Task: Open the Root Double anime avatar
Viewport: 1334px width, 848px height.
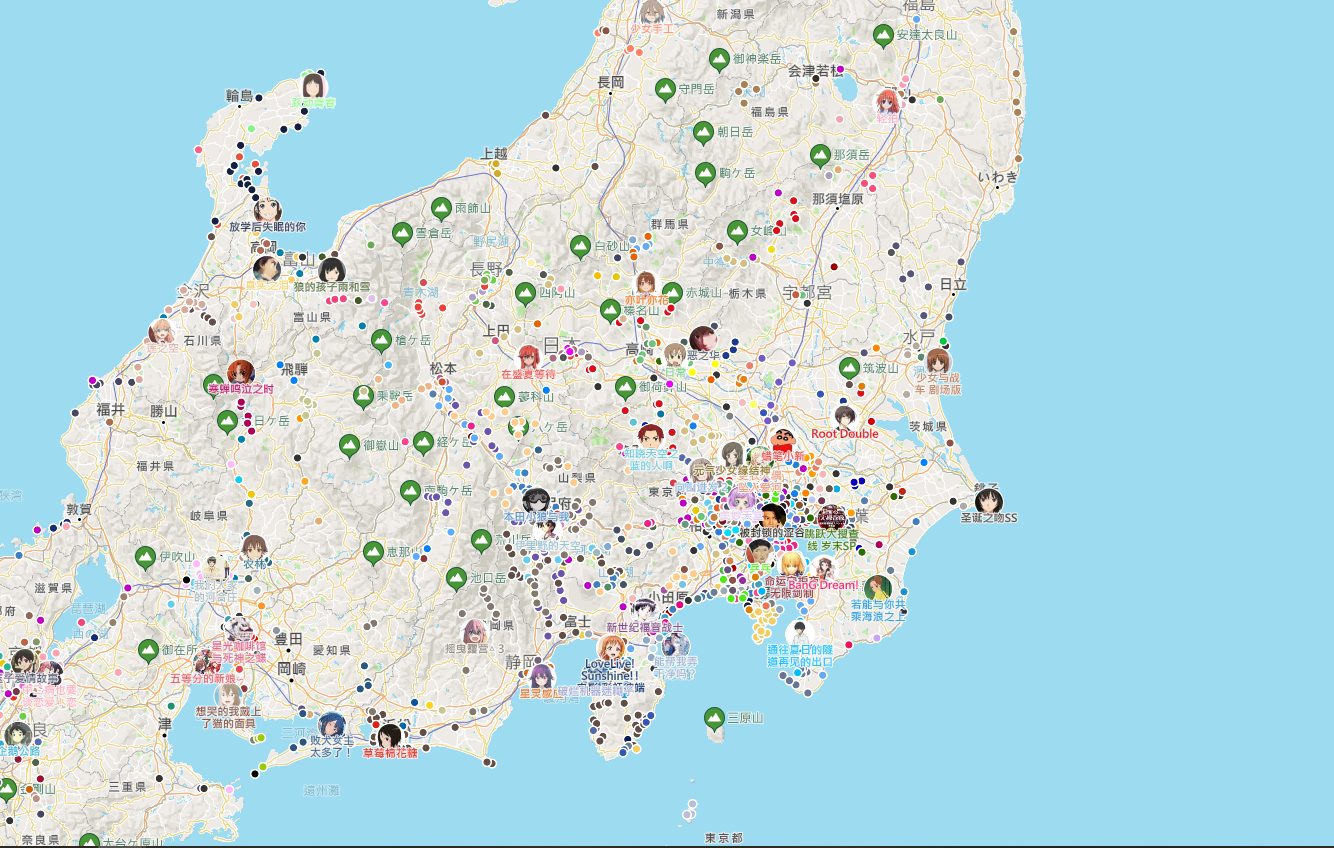Action: tap(845, 416)
